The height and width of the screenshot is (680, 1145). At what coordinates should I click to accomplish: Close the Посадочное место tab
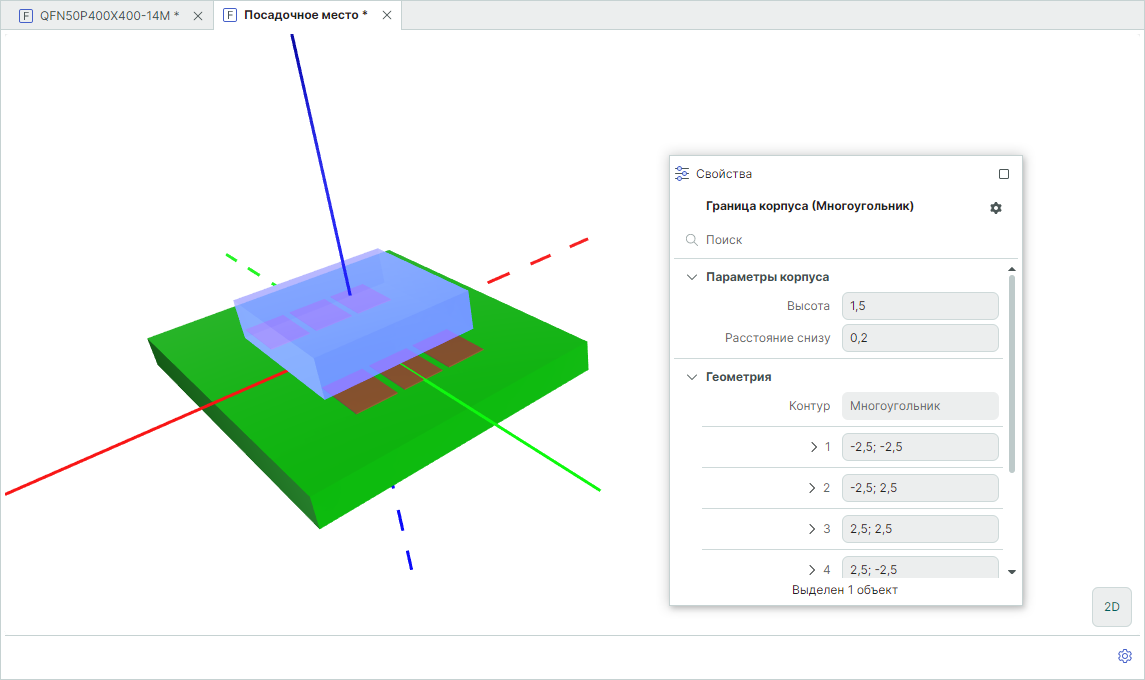coord(386,16)
